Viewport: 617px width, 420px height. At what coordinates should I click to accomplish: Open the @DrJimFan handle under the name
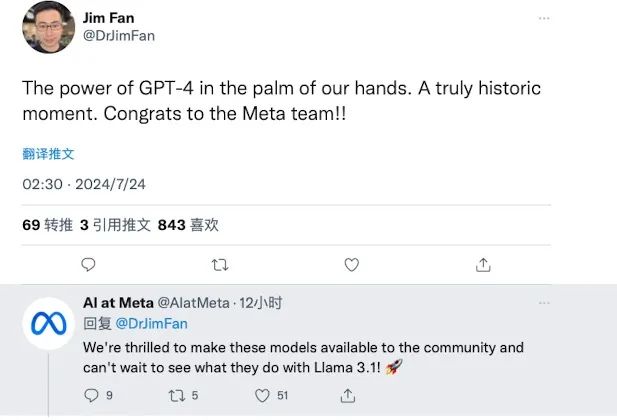(x=119, y=36)
